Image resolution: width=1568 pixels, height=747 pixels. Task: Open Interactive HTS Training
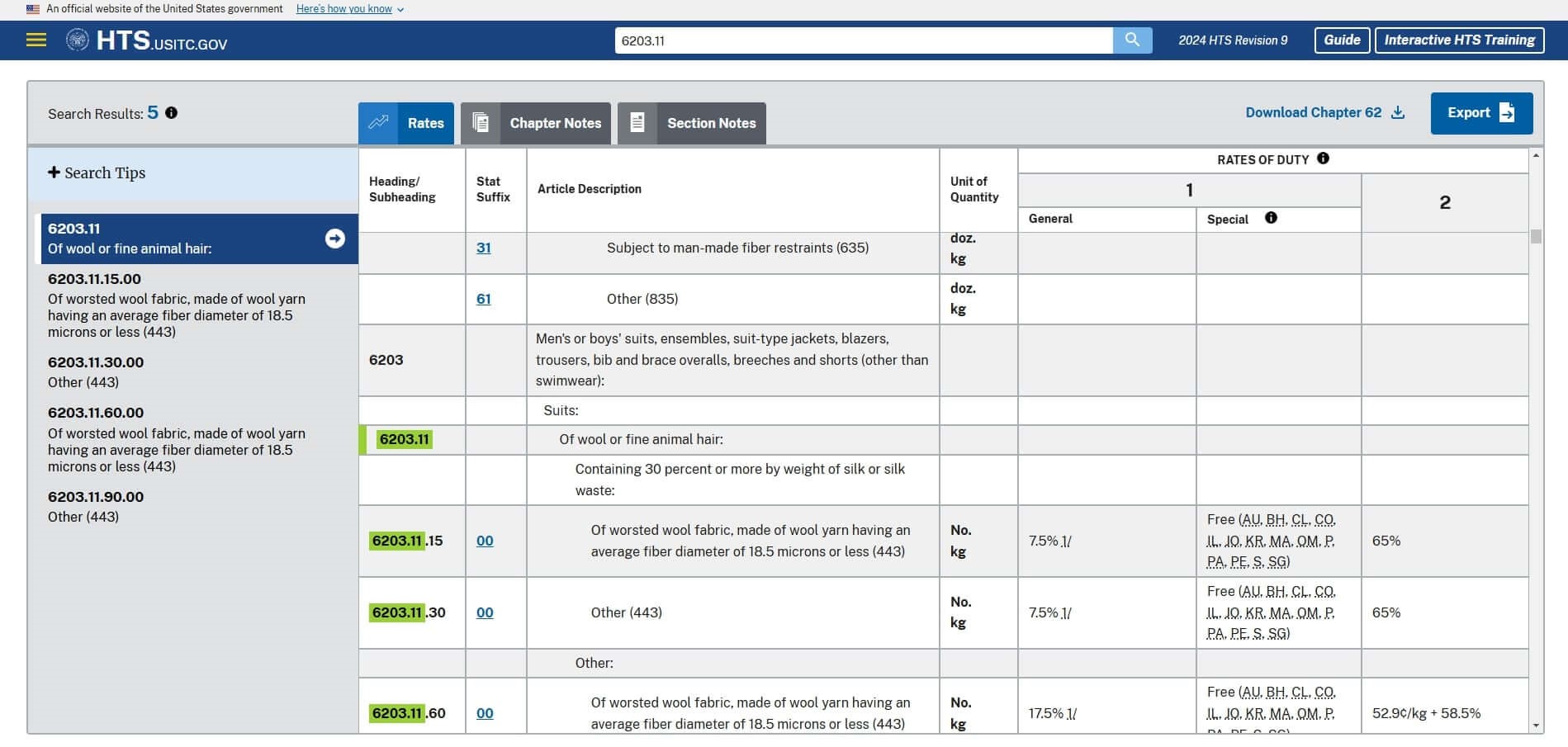(x=1459, y=40)
